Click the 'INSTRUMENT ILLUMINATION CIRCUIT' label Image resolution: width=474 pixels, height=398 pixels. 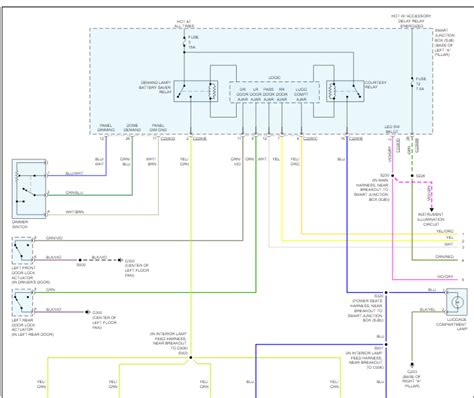[431, 220]
